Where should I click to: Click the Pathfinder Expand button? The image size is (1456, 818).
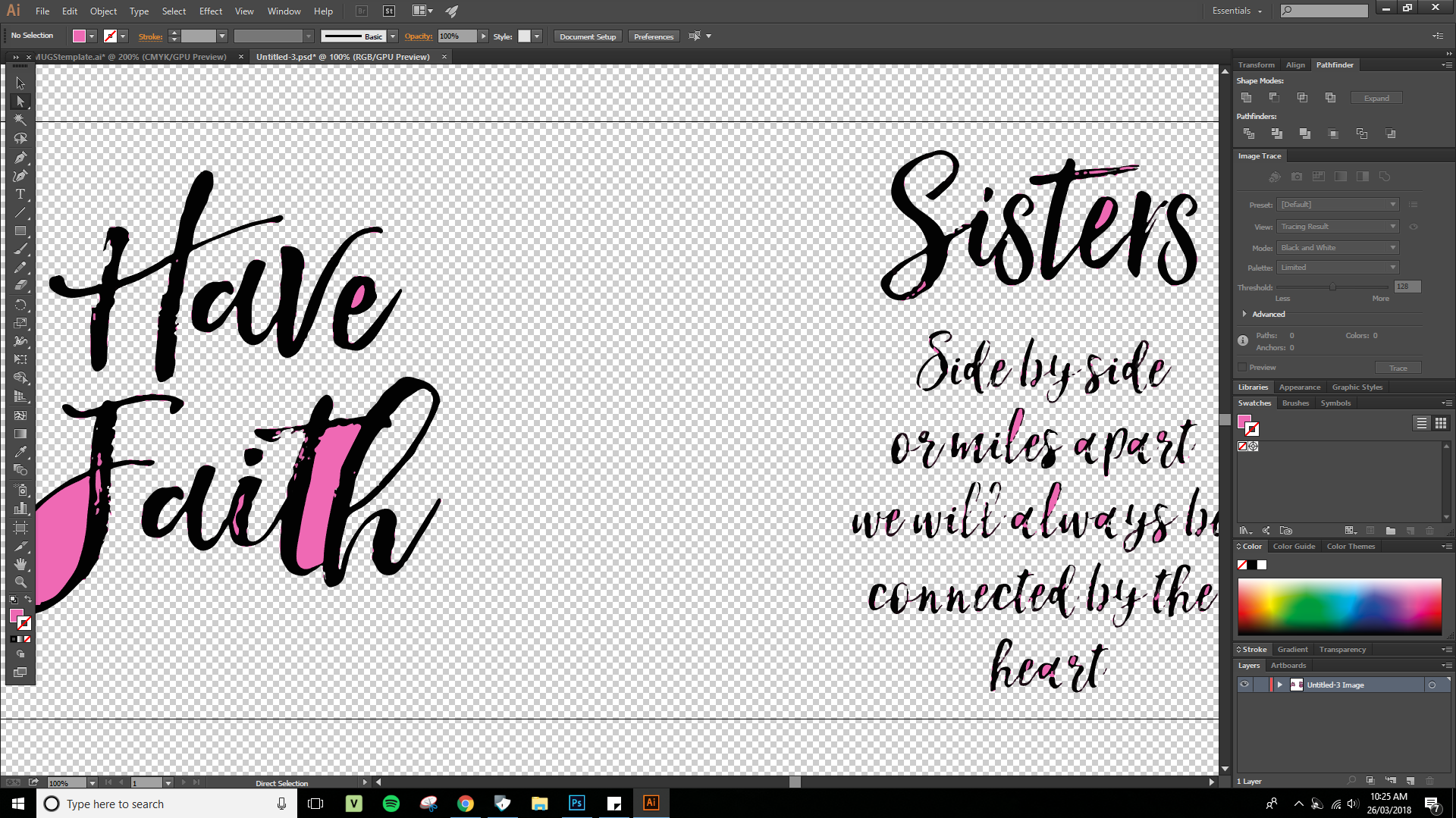1376,99
